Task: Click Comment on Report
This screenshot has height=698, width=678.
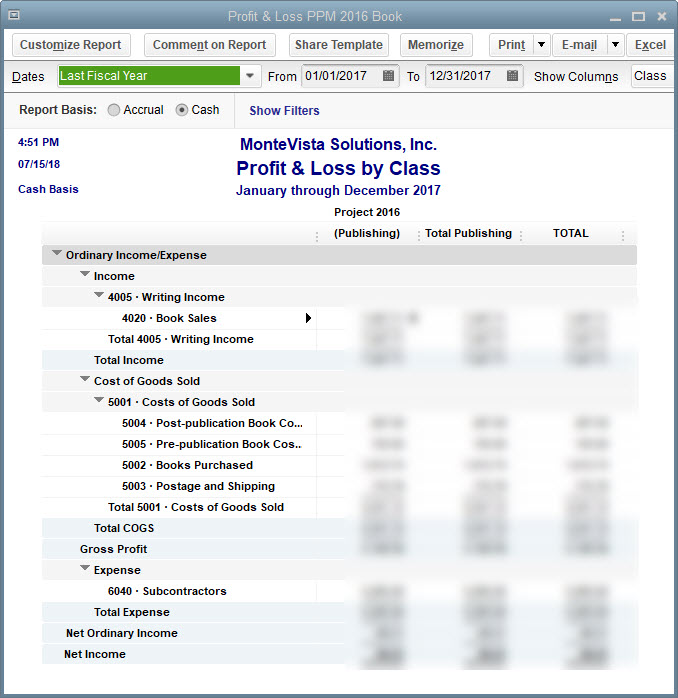Action: pyautogui.click(x=210, y=45)
